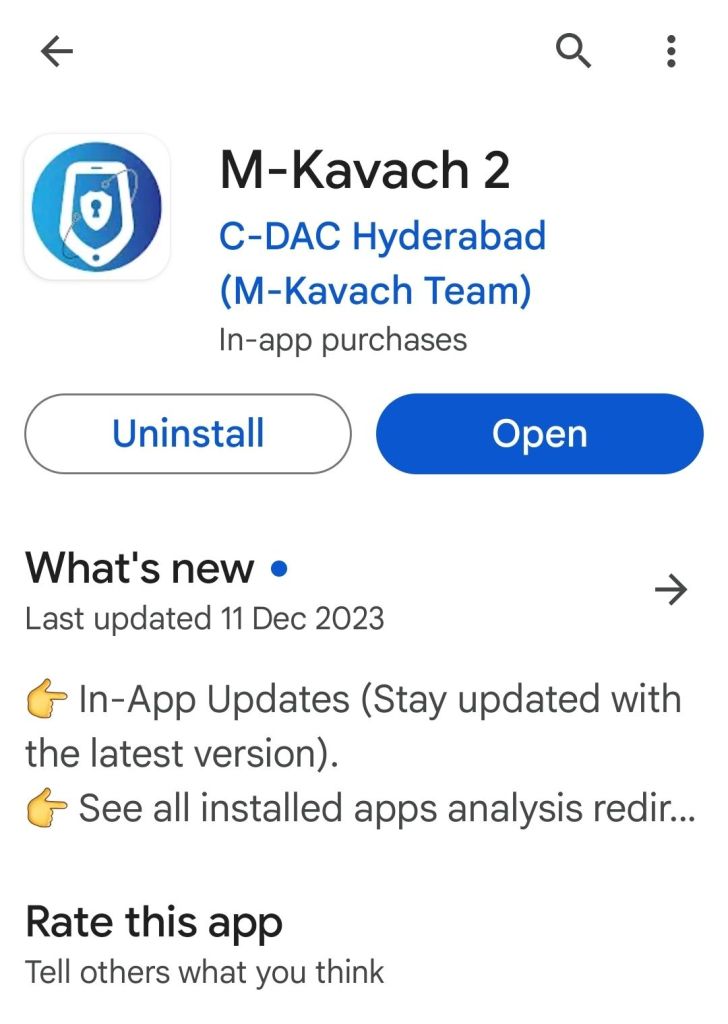The image size is (728, 1024).
Task: Open the M-Kavach 2 app
Action: pyautogui.click(x=540, y=434)
